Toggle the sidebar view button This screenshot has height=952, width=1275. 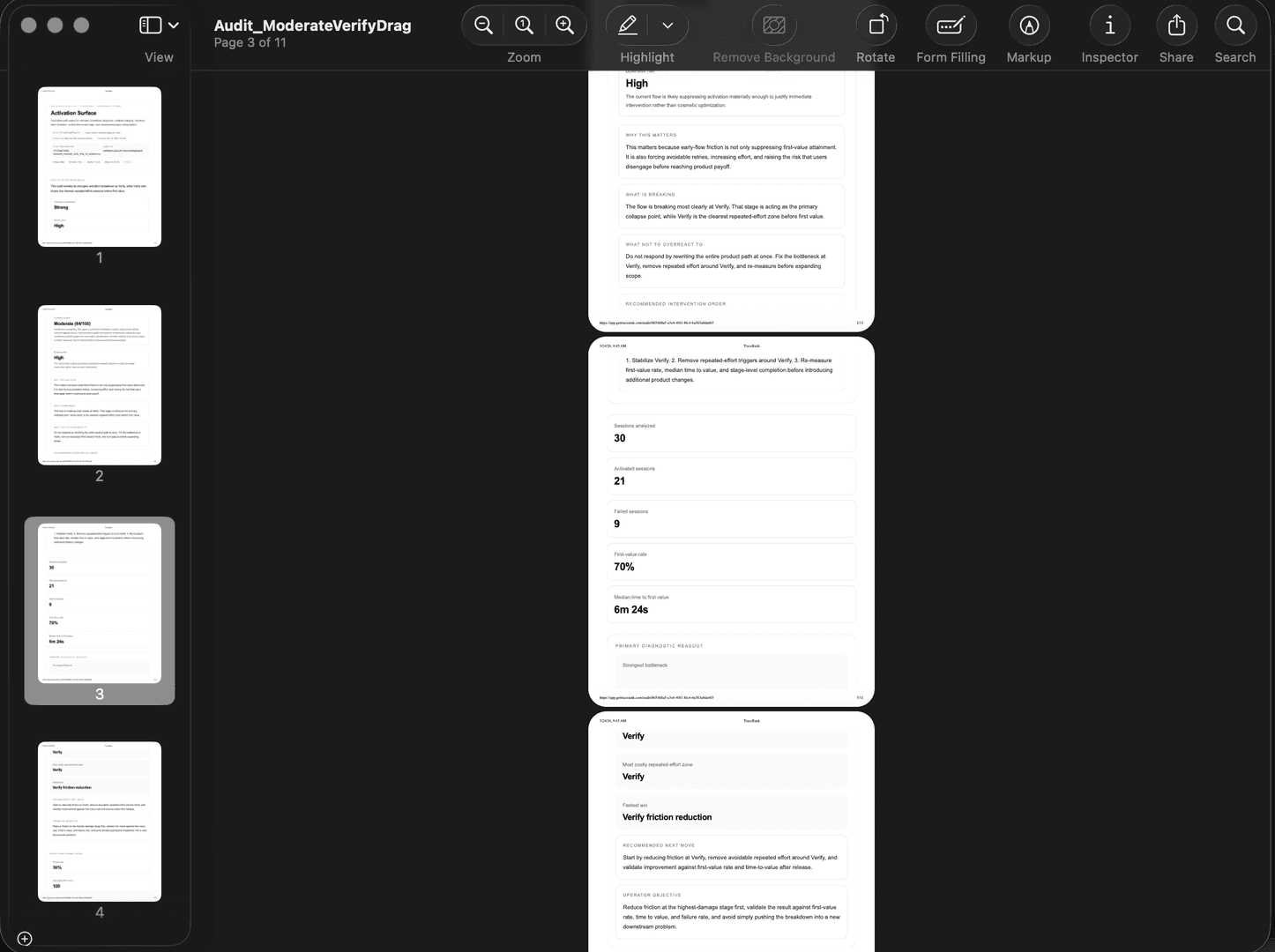pos(151,26)
